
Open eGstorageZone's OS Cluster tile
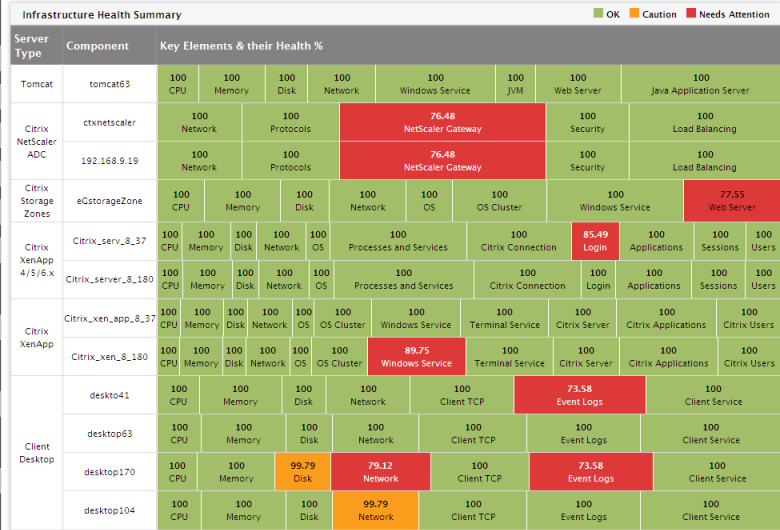(x=499, y=201)
